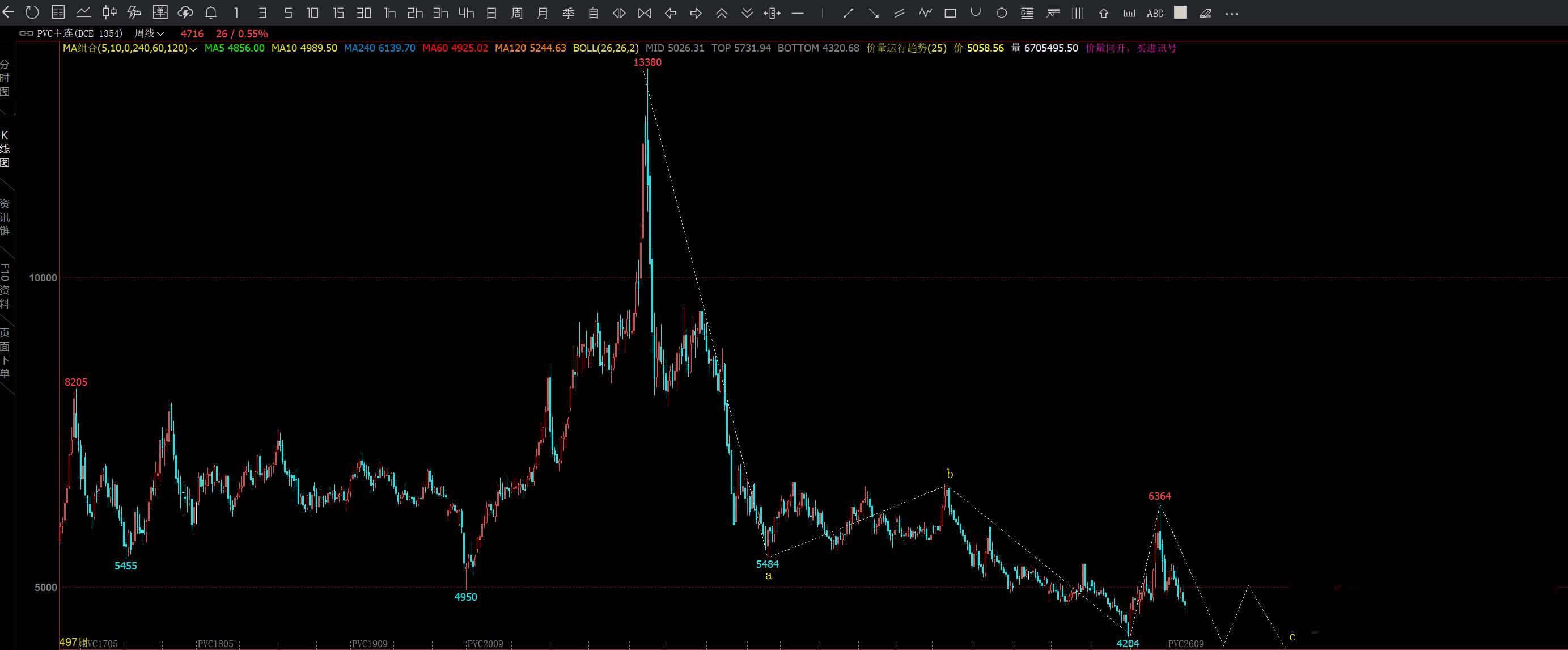Switch to monthly (月) period
1568x650 pixels.
543,13
